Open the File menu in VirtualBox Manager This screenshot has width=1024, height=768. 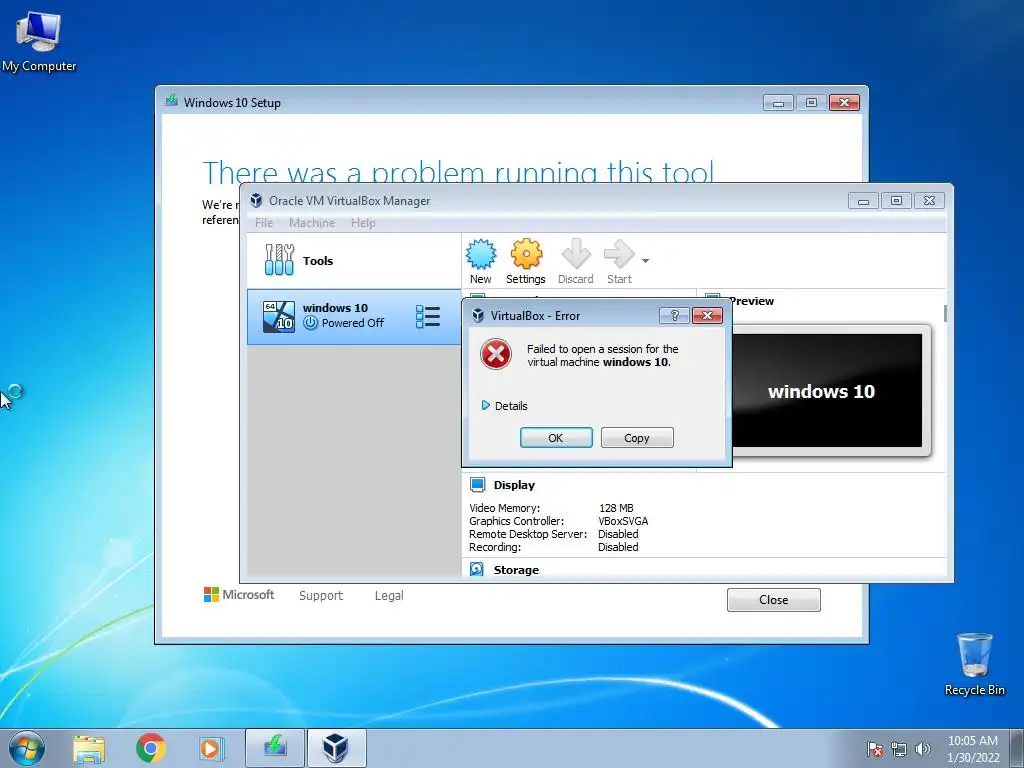pos(264,223)
